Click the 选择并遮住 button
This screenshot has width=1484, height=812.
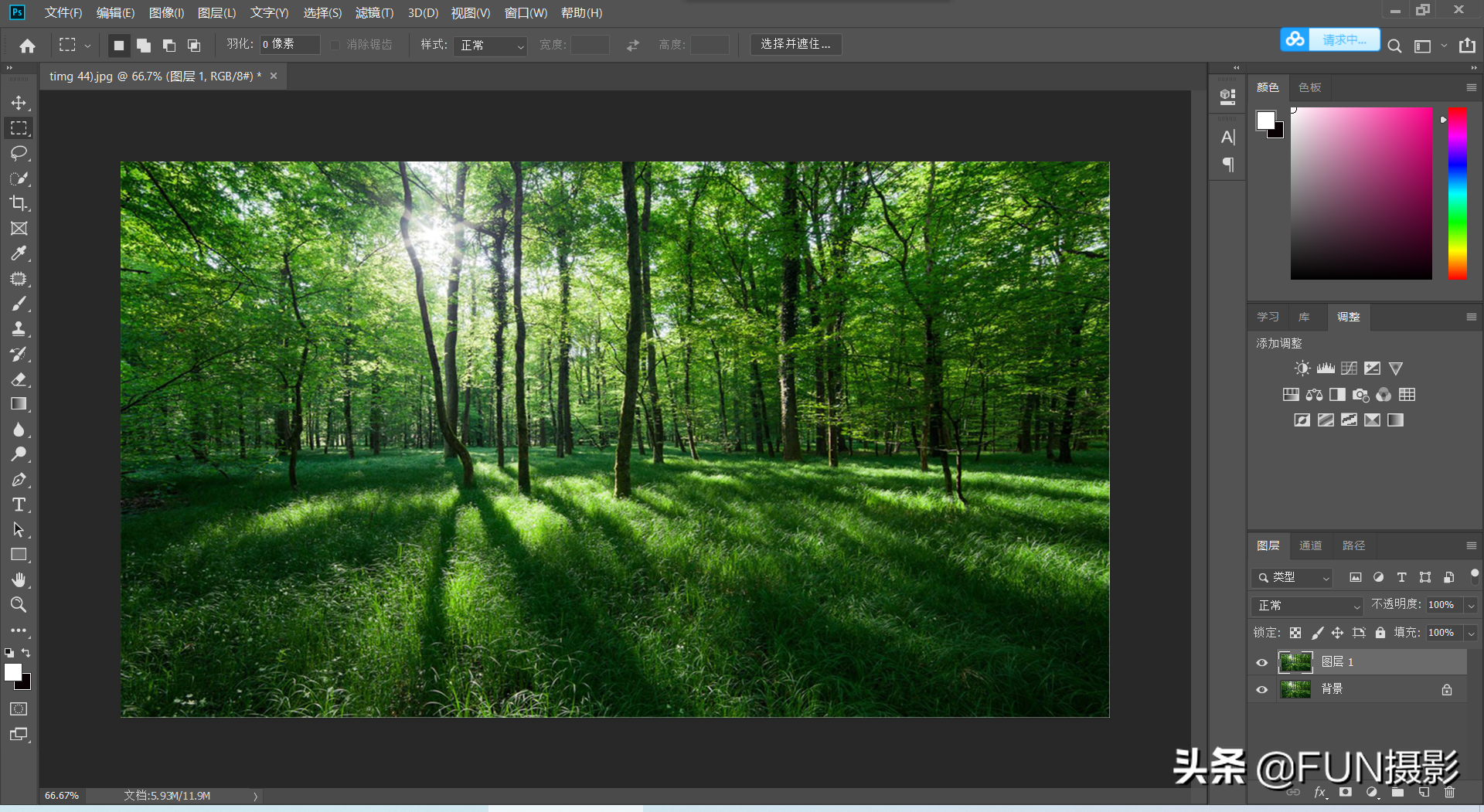[x=795, y=44]
